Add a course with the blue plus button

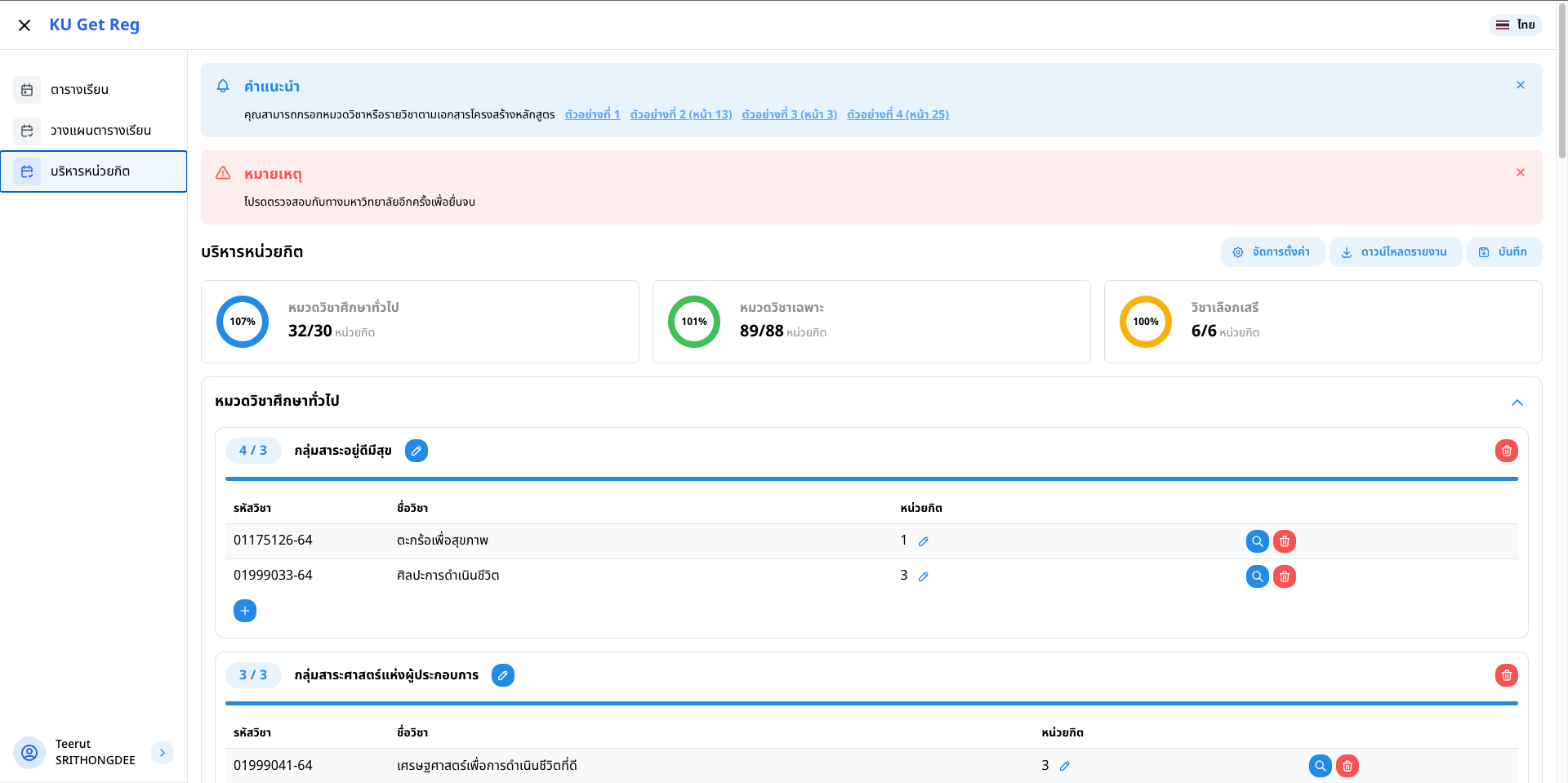pos(245,611)
